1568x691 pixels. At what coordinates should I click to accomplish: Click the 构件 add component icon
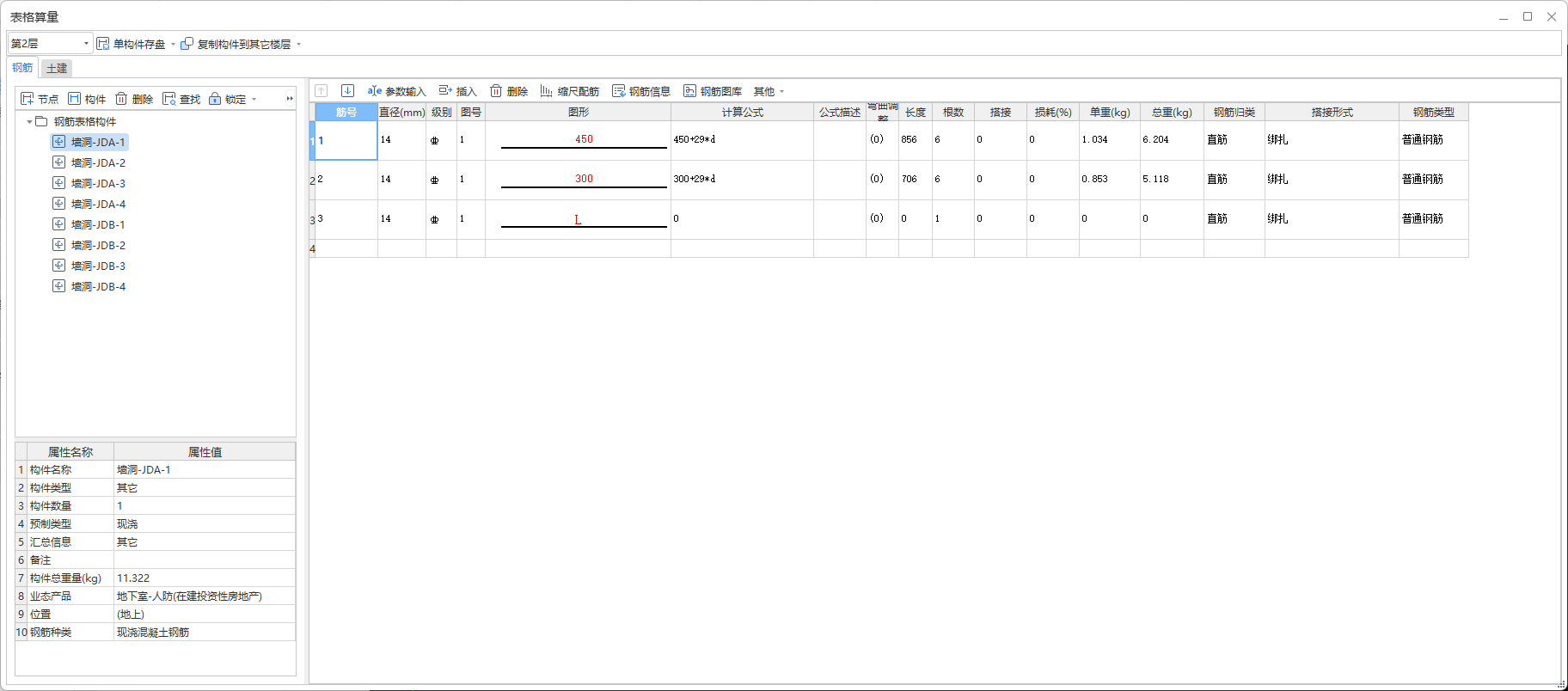click(x=75, y=99)
